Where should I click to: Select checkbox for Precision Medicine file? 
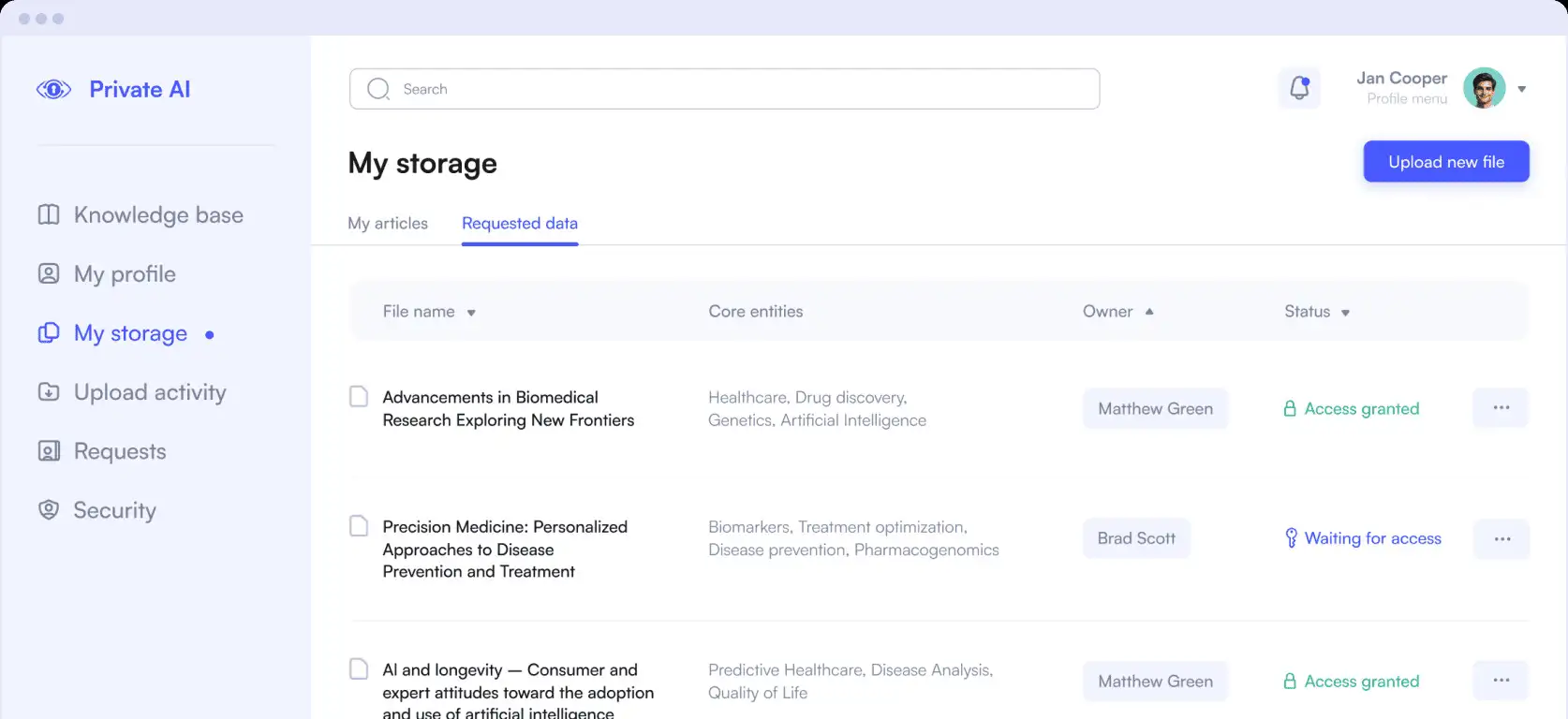click(x=359, y=525)
